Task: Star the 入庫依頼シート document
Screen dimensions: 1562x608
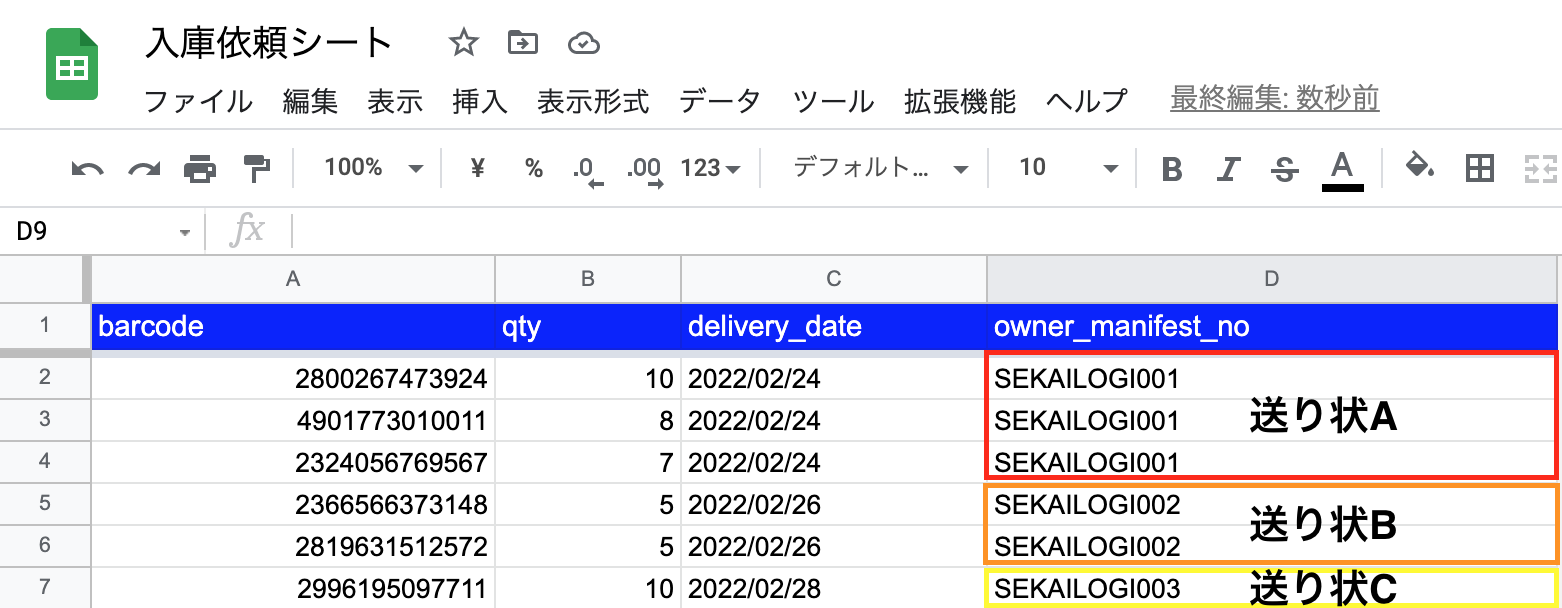Action: 463,43
